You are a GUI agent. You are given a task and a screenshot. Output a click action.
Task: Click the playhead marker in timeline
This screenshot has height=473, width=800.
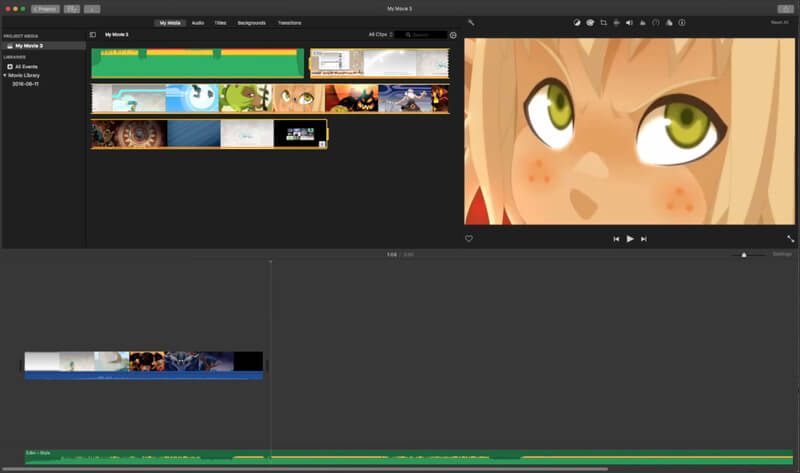271,262
